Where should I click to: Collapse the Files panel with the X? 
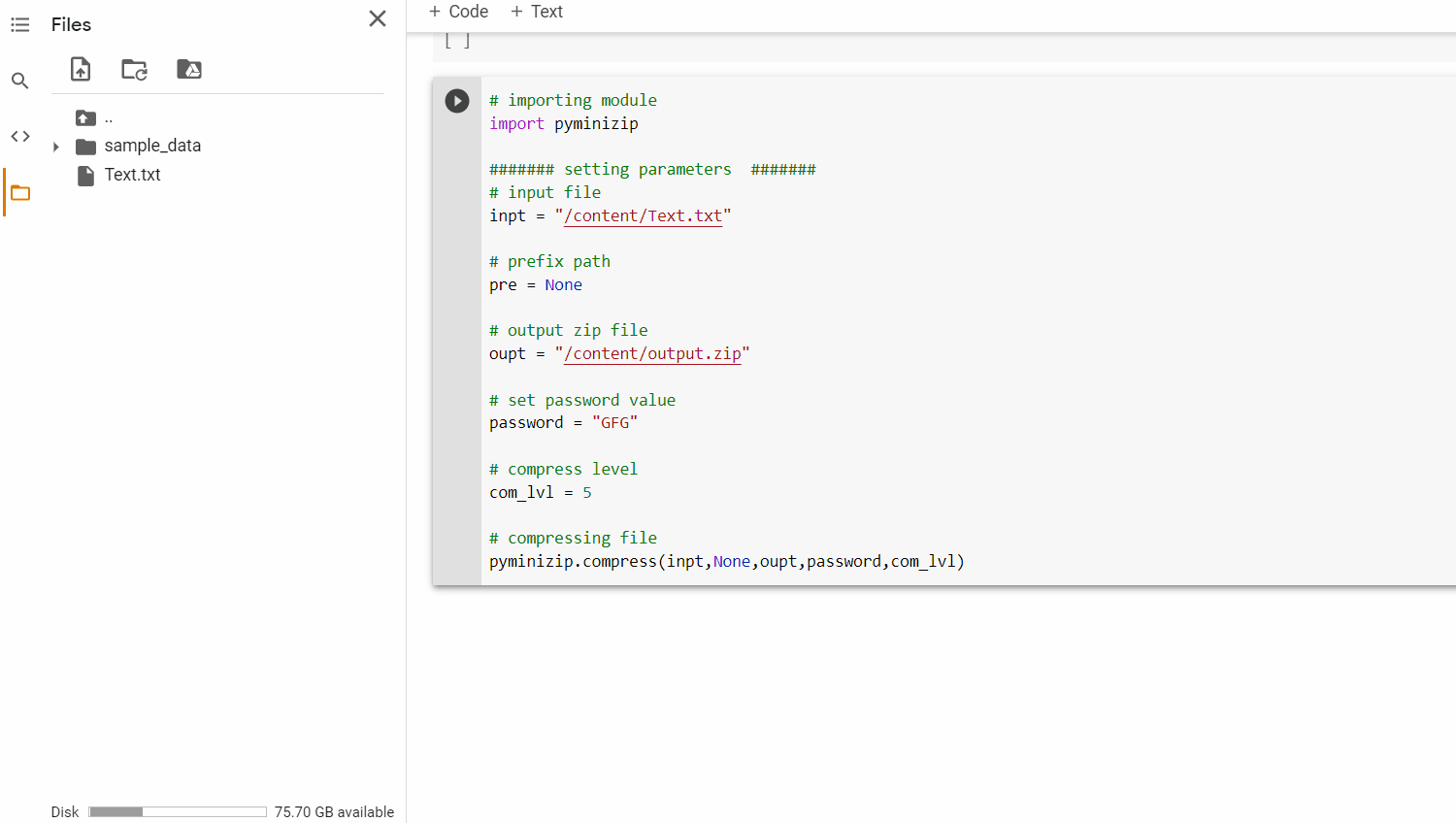(377, 18)
